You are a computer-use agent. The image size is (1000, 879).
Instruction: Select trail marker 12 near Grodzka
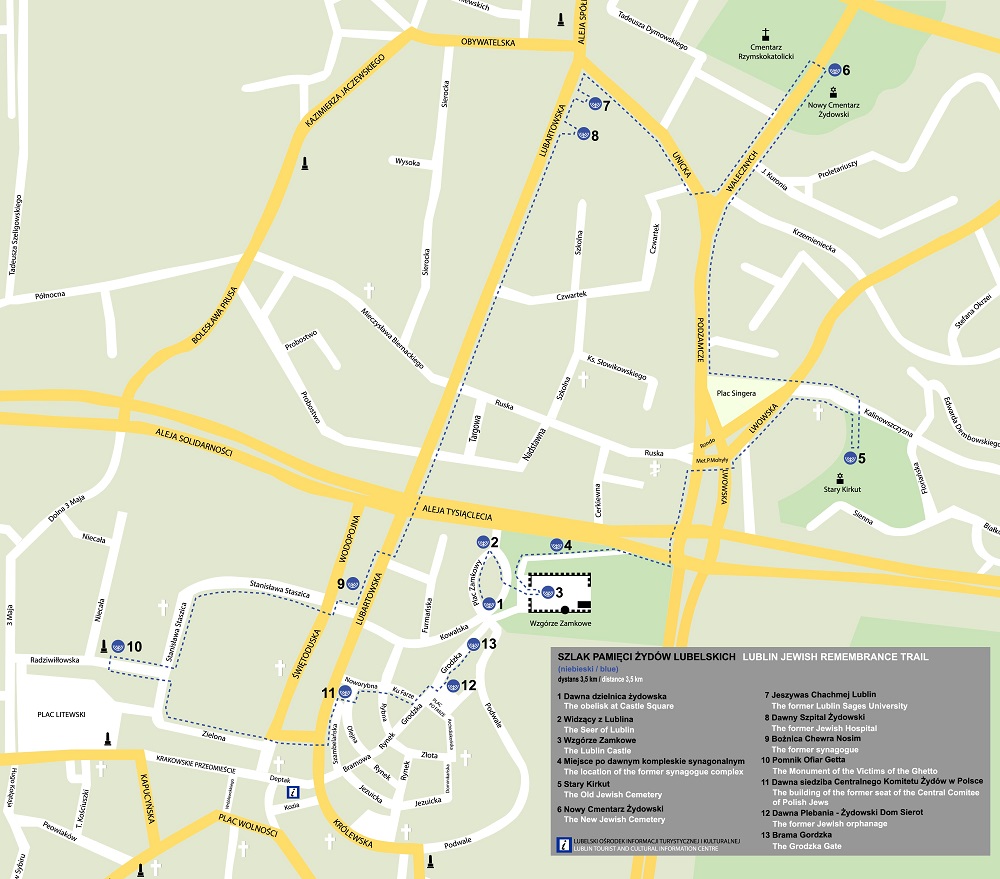tap(453, 686)
